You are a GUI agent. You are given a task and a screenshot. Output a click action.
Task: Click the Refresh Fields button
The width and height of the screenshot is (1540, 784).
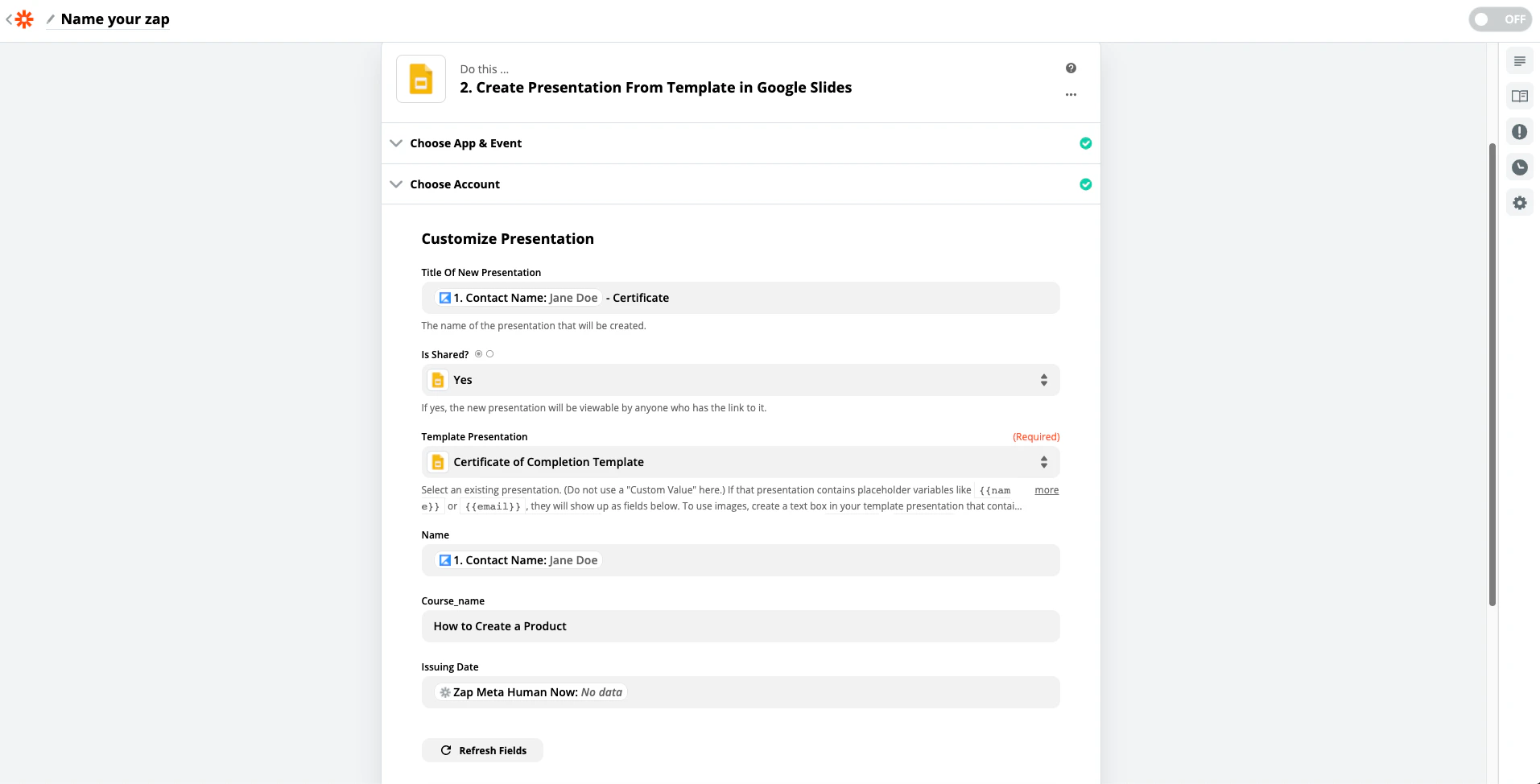pyautogui.click(x=482, y=750)
